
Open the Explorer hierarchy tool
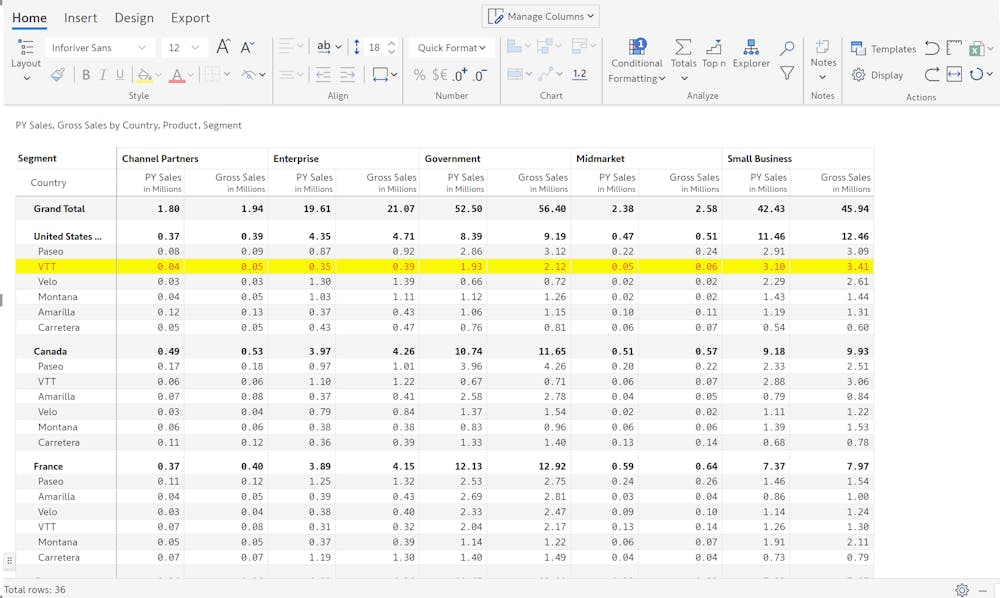pyautogui.click(x=751, y=54)
